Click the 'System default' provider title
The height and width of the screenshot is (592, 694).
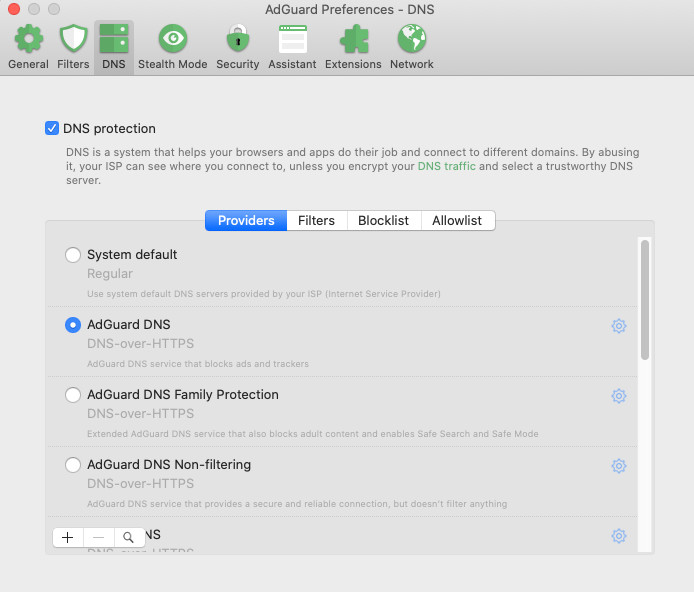point(132,254)
